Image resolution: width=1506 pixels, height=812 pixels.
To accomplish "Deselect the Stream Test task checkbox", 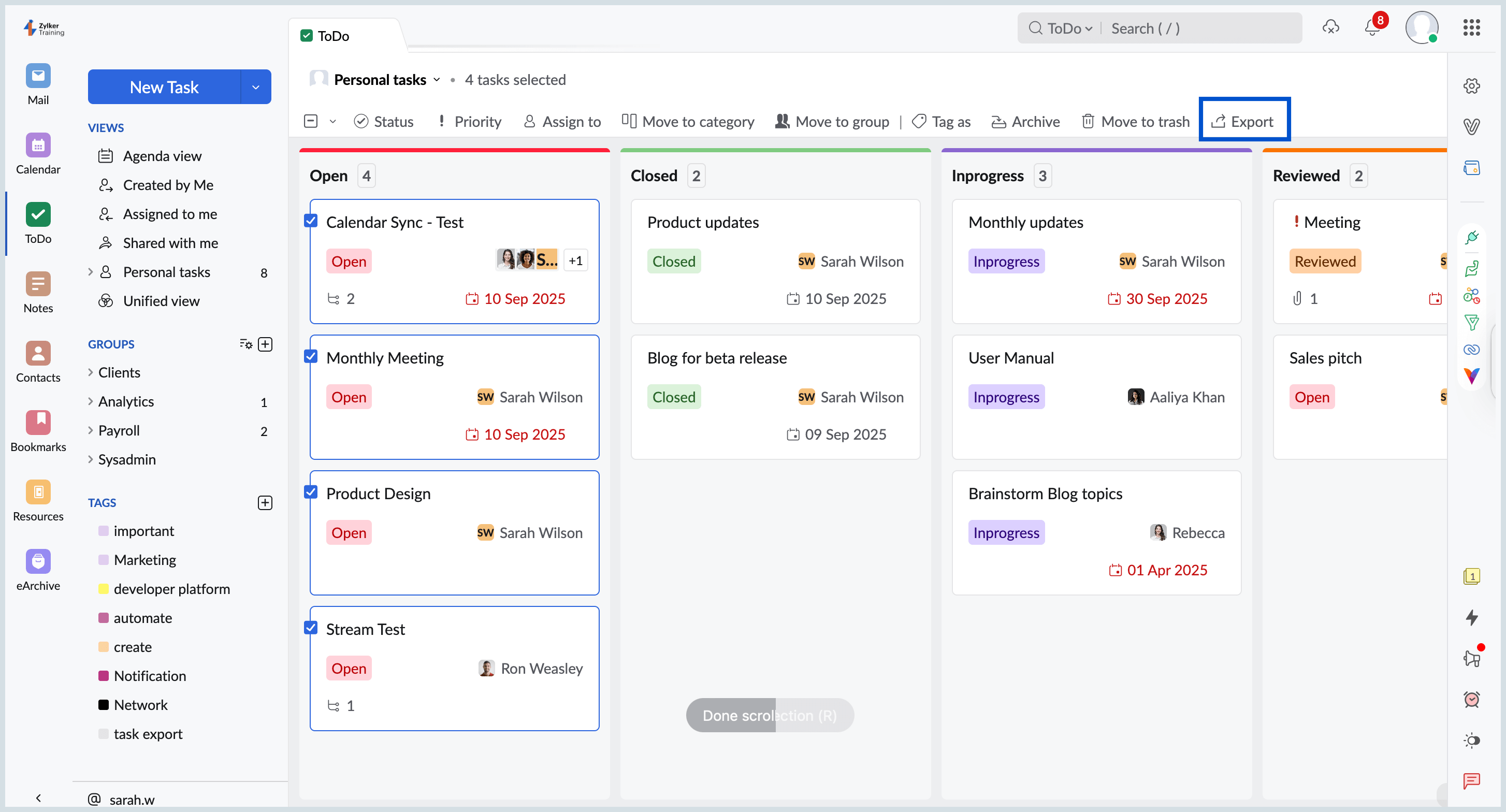I will click(311, 627).
